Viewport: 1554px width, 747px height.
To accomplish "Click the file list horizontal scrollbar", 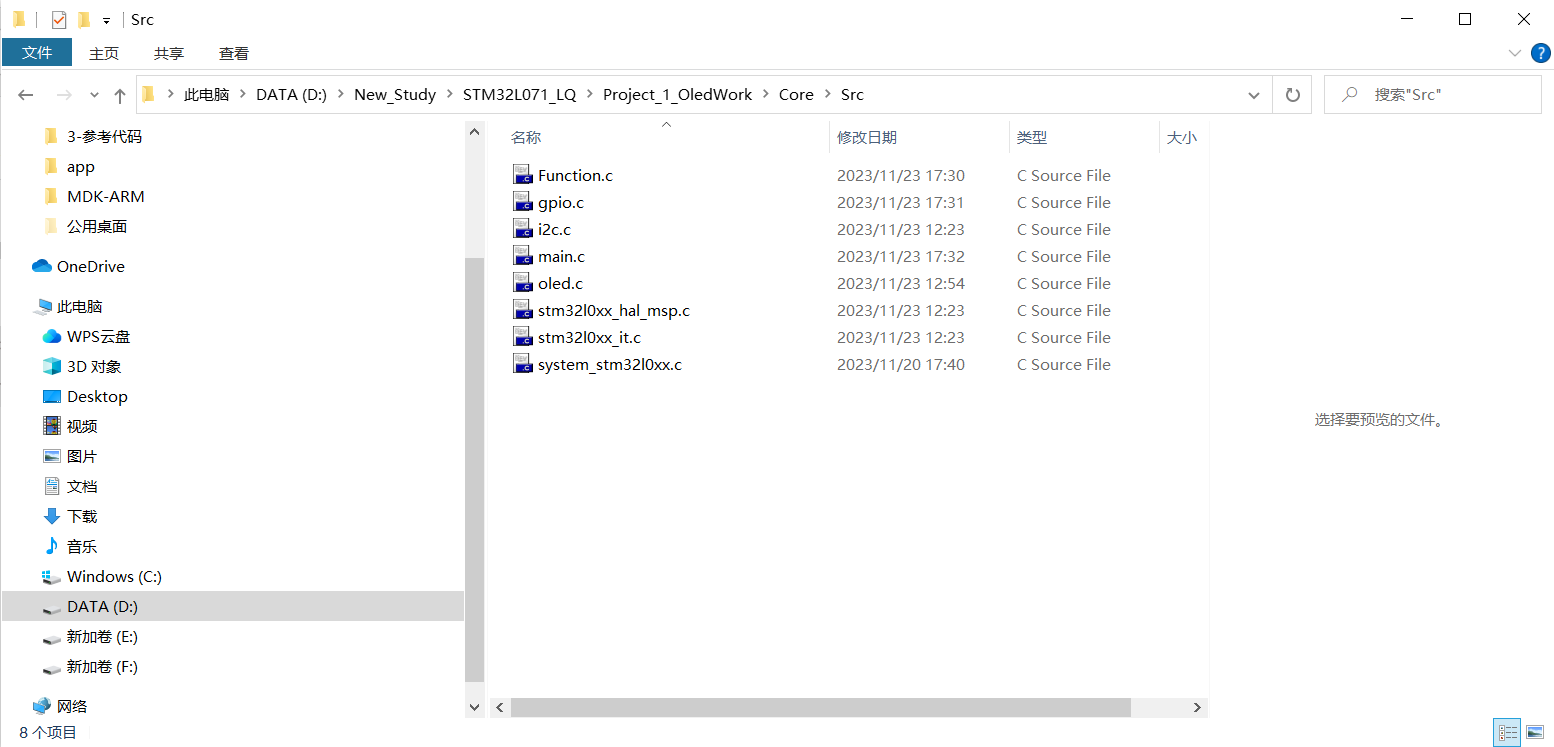I will pos(820,707).
